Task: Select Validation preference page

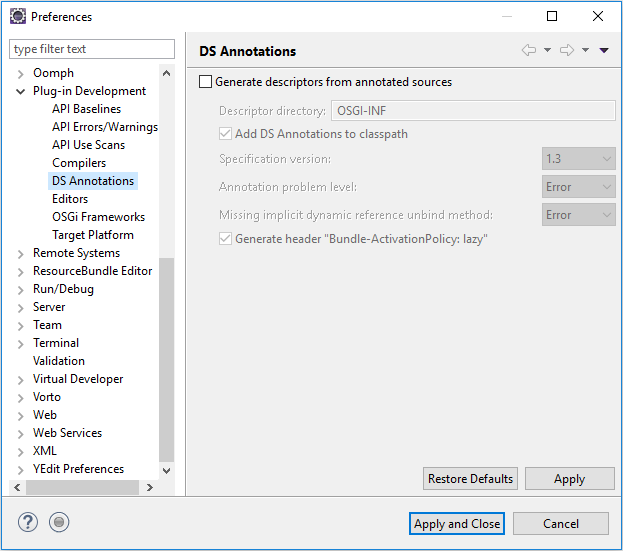Action: click(x=59, y=361)
